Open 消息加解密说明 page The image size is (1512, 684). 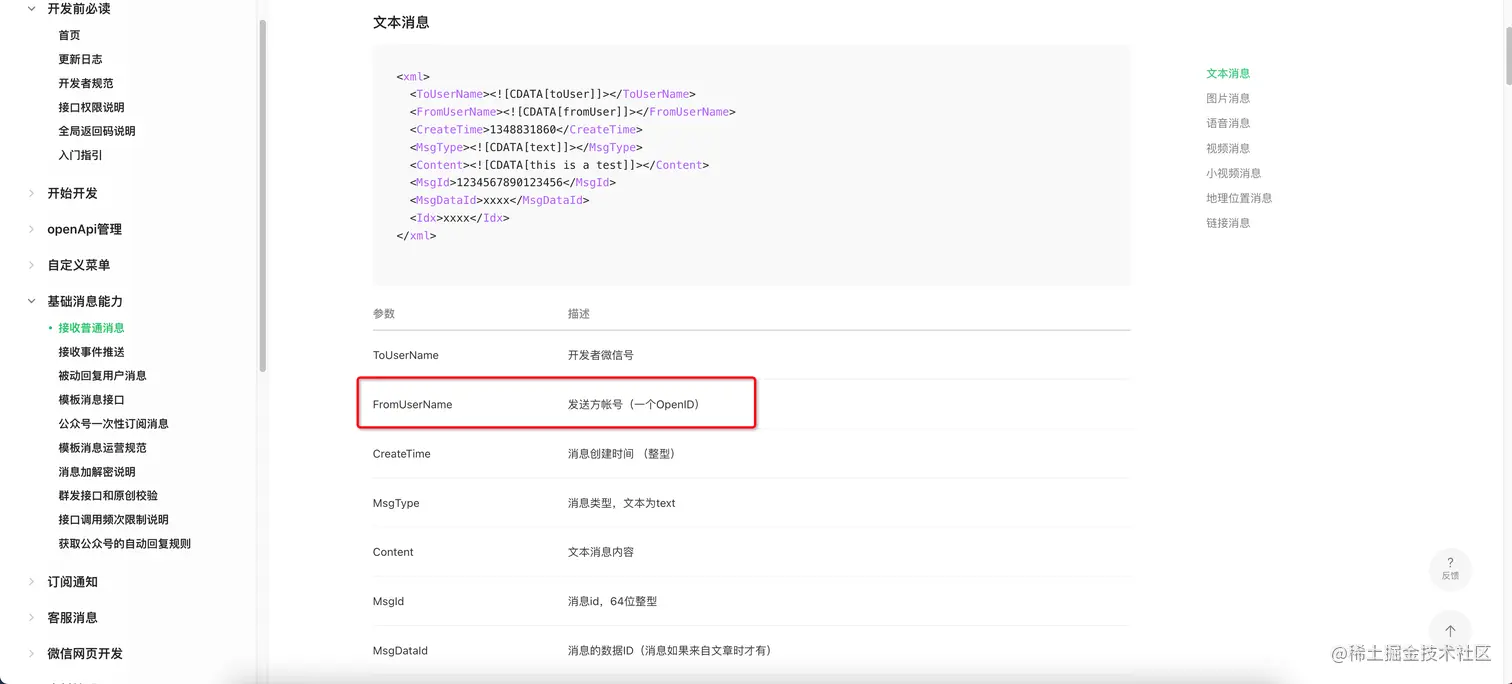tap(97, 472)
